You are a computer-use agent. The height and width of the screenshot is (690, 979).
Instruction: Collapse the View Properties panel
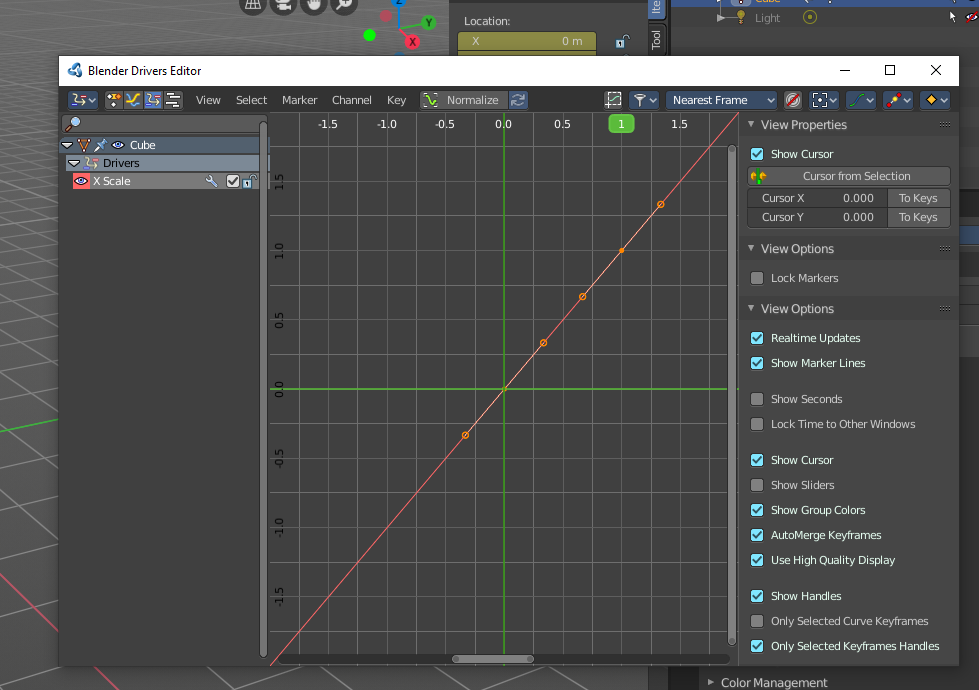751,124
